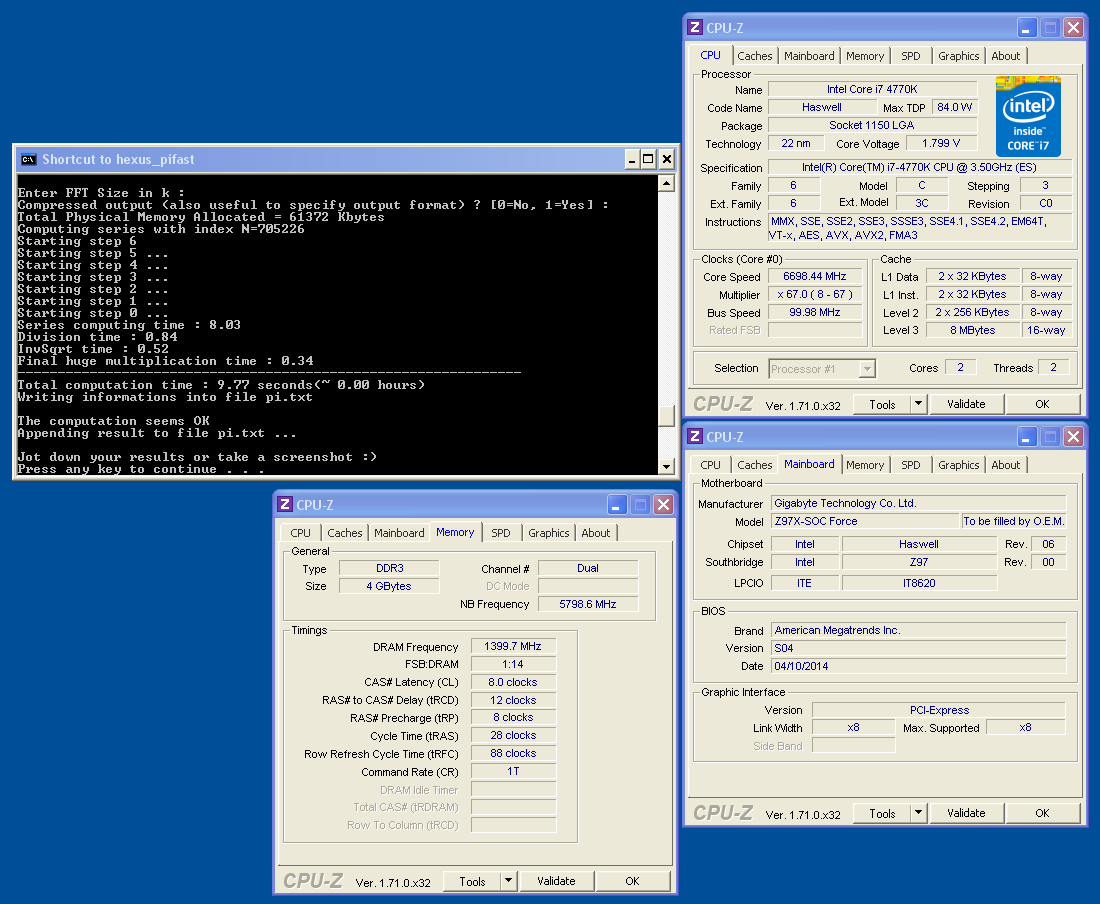Click the multiplier value x 67.0
This screenshot has width=1100, height=904.
(x=814, y=295)
